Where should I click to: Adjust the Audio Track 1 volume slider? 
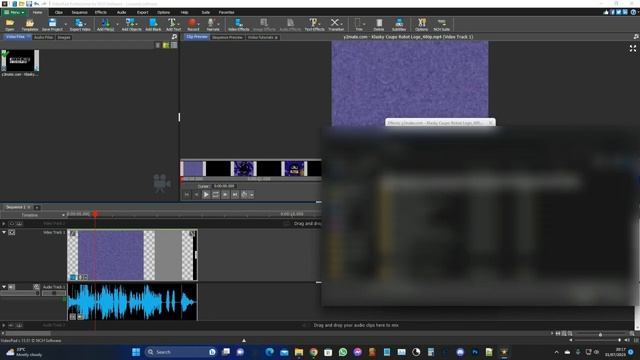pyautogui.click(x=20, y=293)
